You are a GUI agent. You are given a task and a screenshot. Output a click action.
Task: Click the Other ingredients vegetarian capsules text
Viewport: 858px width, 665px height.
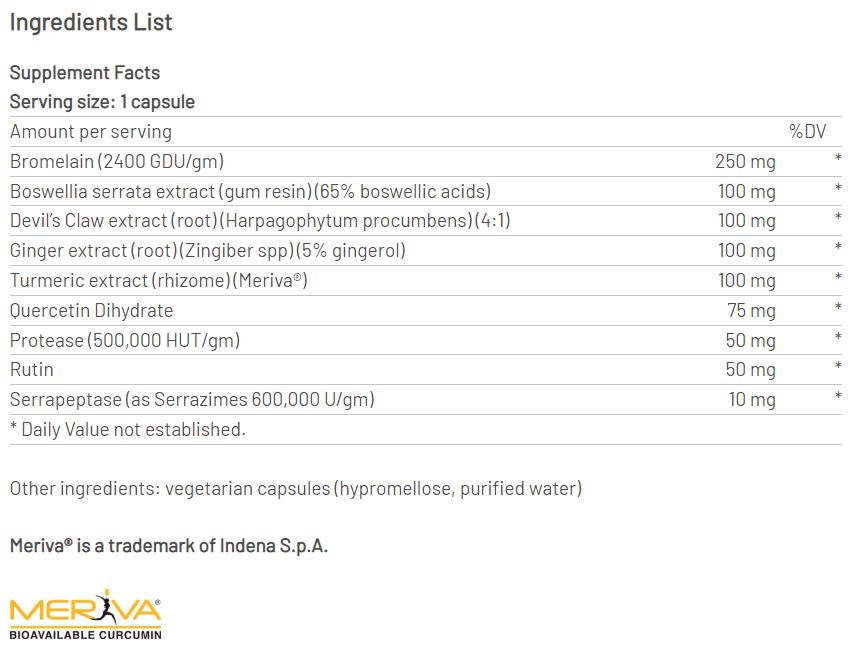pos(295,489)
